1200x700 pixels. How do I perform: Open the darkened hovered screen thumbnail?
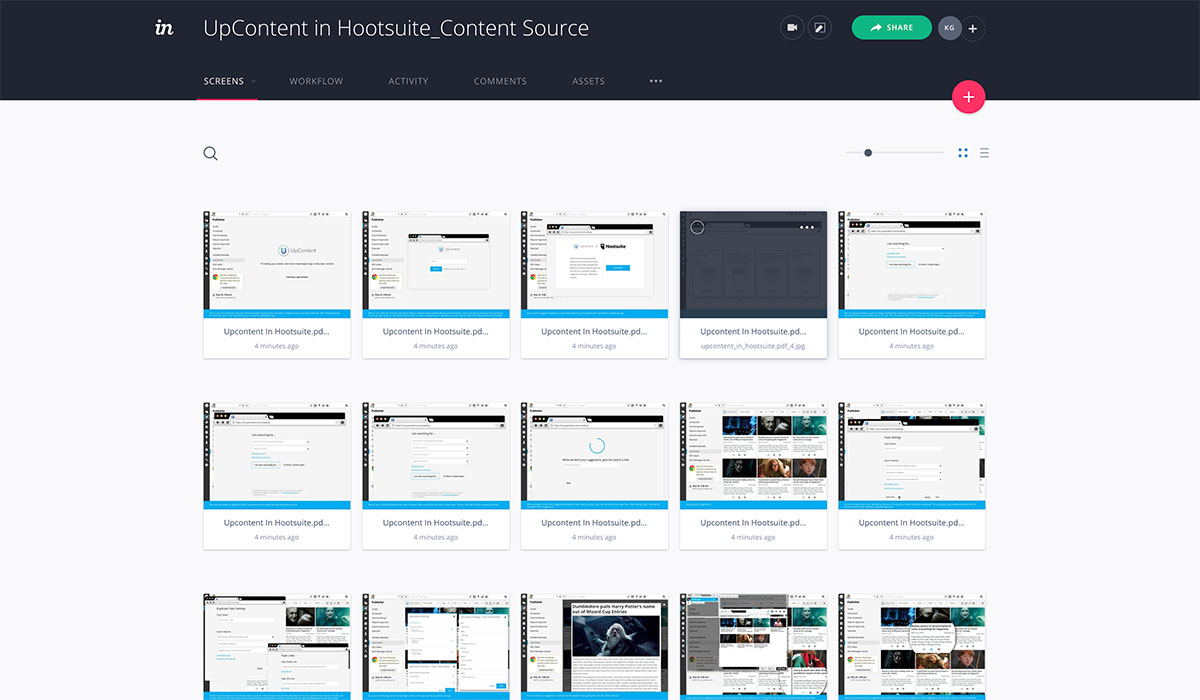tap(753, 265)
